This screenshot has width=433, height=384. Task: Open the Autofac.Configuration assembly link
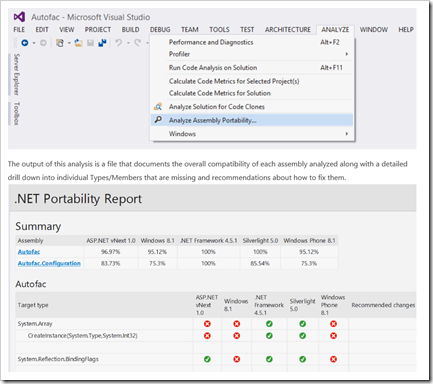tap(49, 263)
